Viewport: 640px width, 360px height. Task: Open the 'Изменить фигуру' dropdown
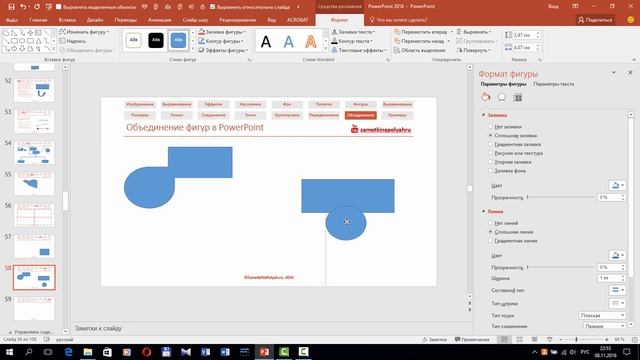84,32
